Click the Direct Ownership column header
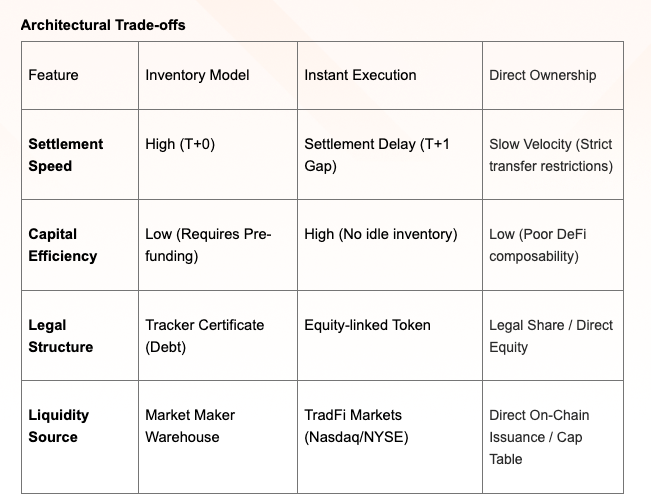This screenshot has height=504, width=651. point(553,76)
